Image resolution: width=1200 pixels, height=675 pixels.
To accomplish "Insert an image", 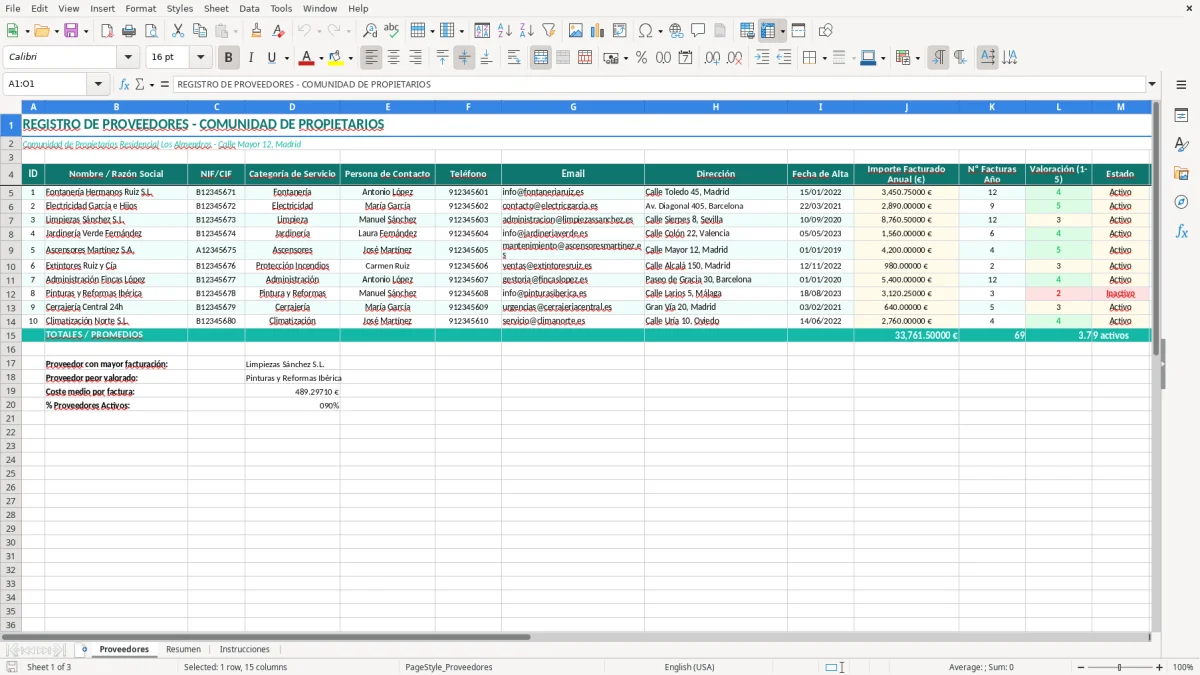I will (x=575, y=31).
